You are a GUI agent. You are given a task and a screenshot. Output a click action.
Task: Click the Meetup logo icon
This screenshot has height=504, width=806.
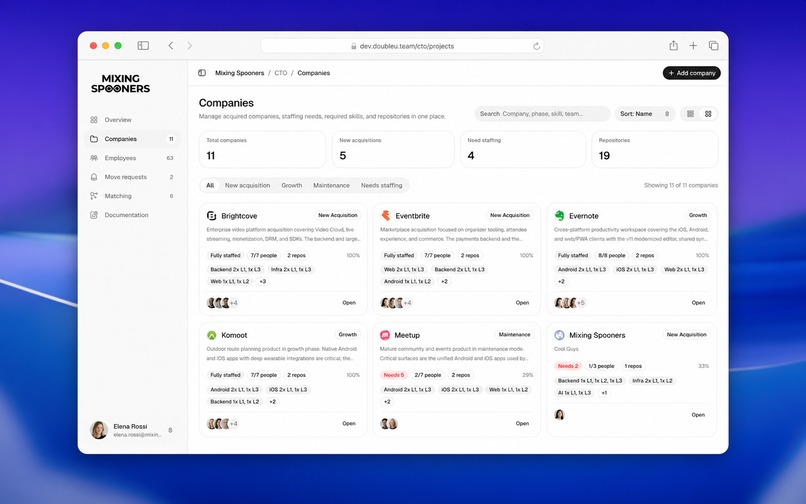tap(385, 335)
